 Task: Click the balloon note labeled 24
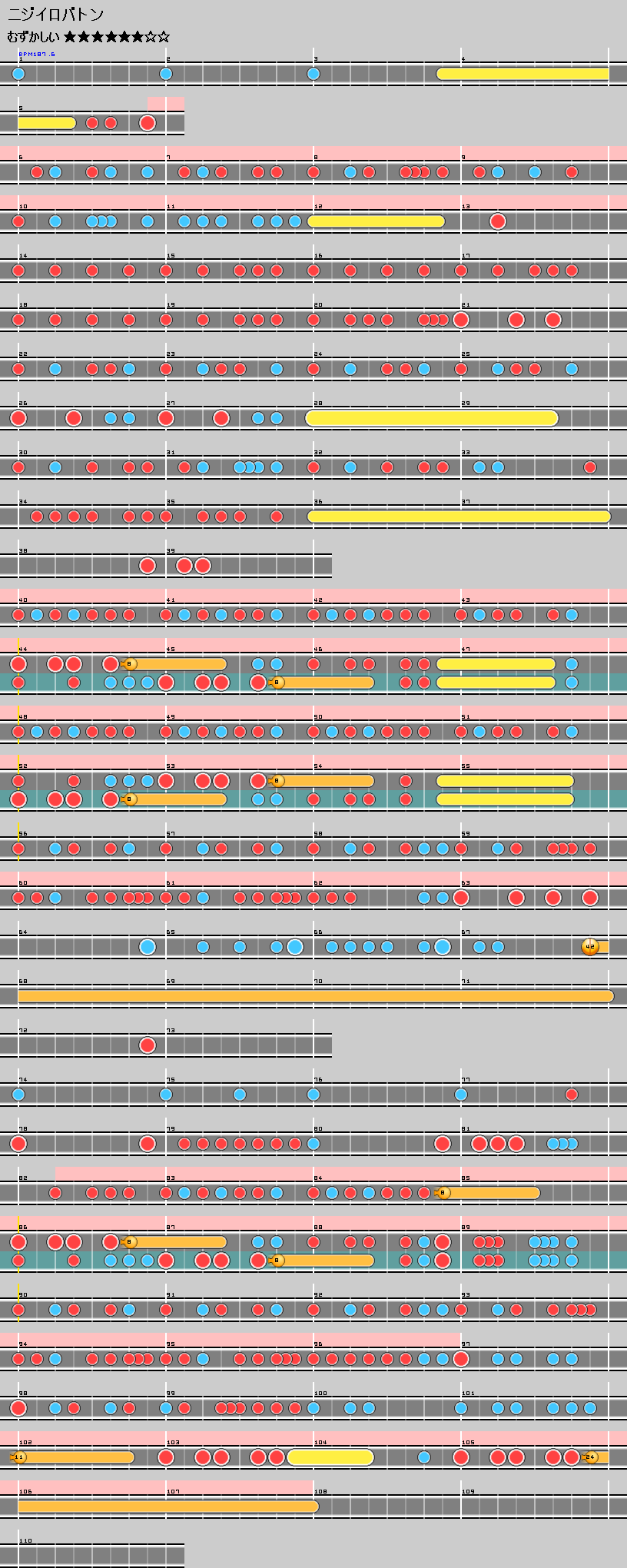590,1457
